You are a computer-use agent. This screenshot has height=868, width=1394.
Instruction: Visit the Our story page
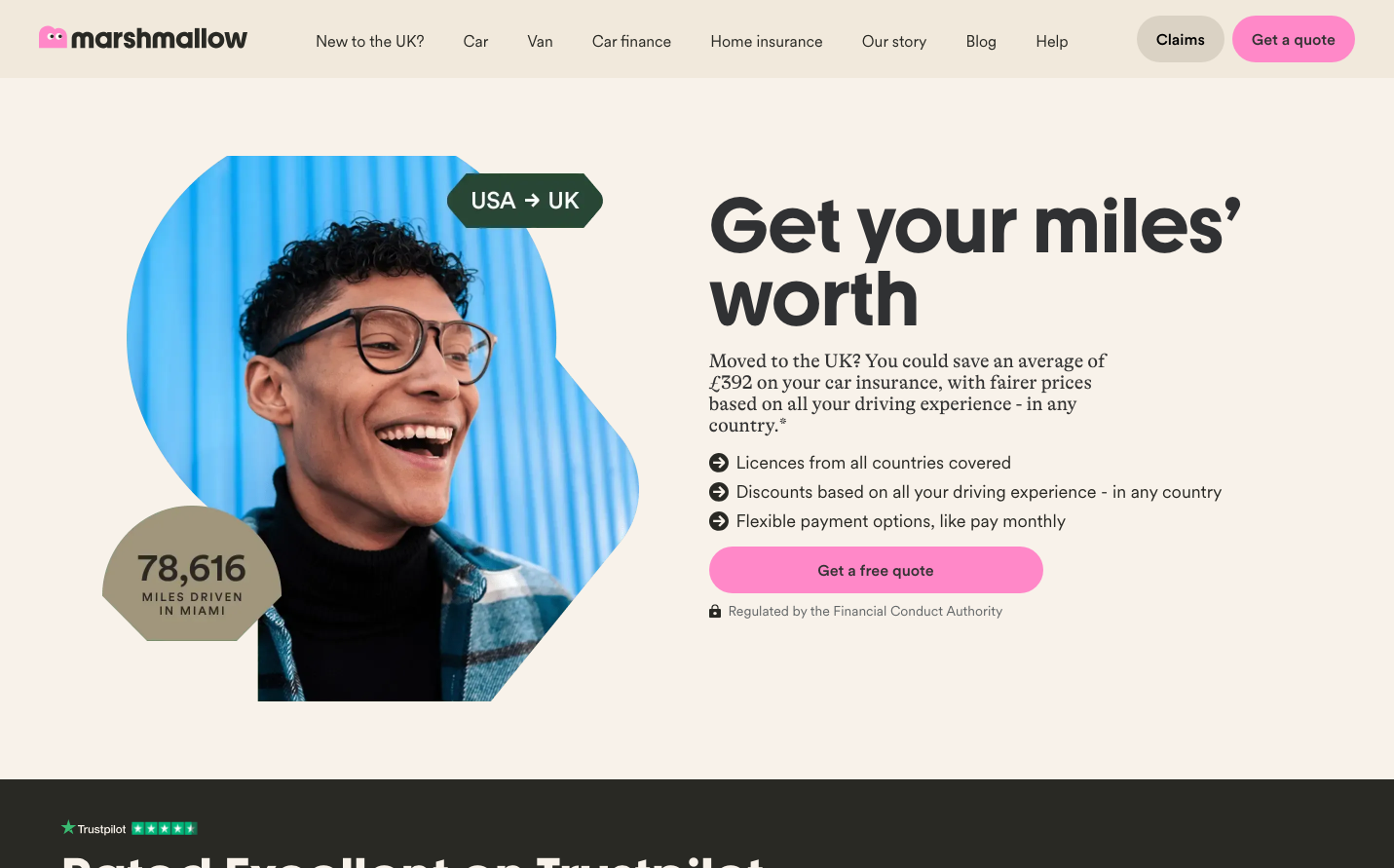894,41
